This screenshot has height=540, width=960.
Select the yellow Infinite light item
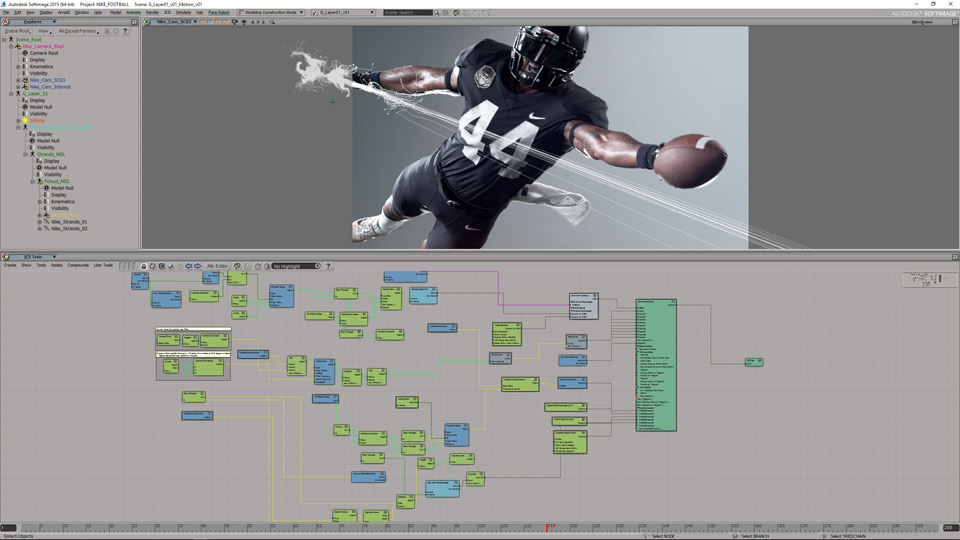pos(37,121)
